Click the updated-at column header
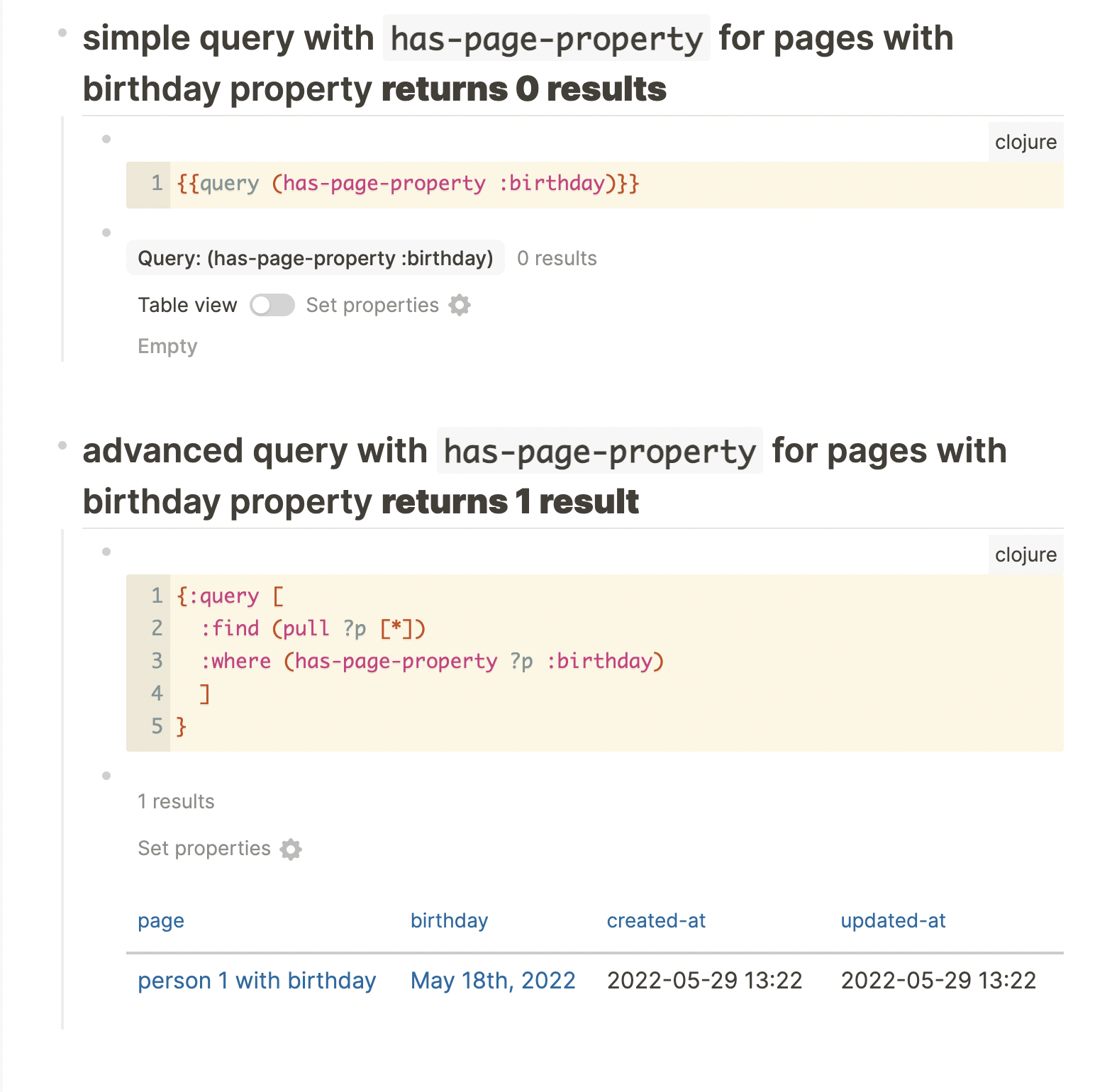 coord(893,920)
